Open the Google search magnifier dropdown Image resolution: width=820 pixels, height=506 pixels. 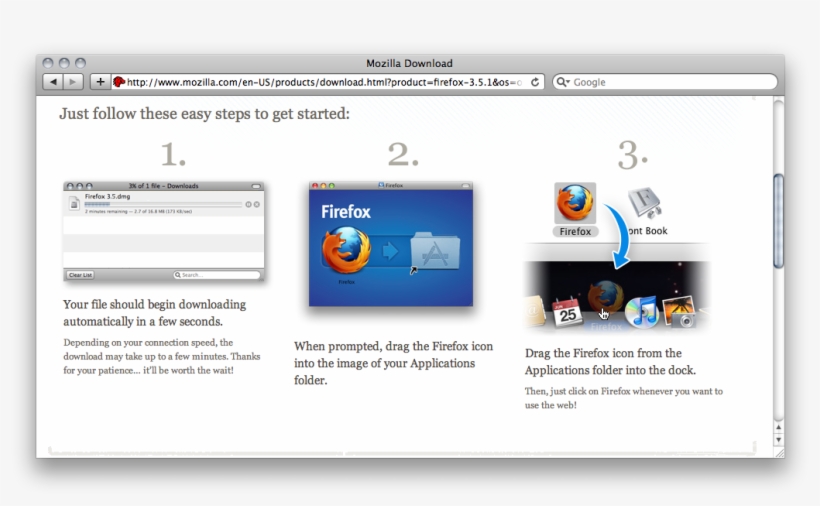point(563,82)
